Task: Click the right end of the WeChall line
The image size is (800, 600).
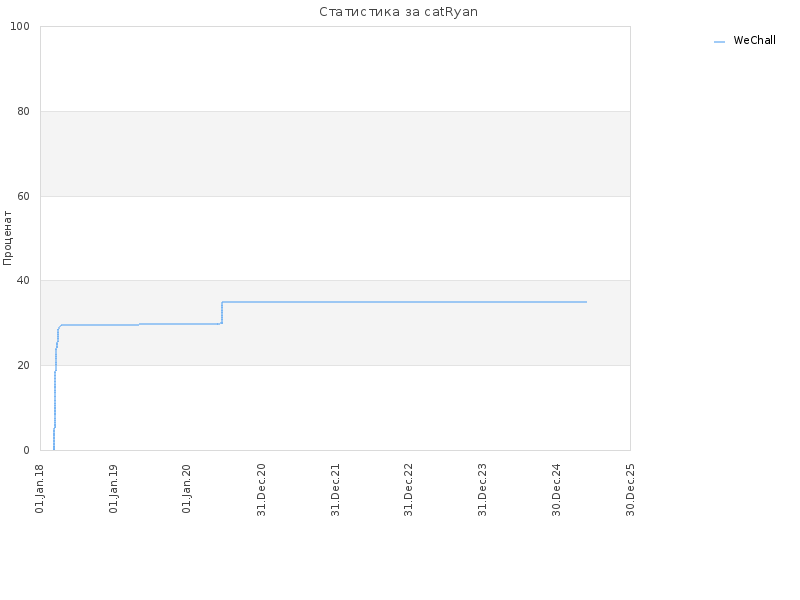Action: (x=586, y=302)
